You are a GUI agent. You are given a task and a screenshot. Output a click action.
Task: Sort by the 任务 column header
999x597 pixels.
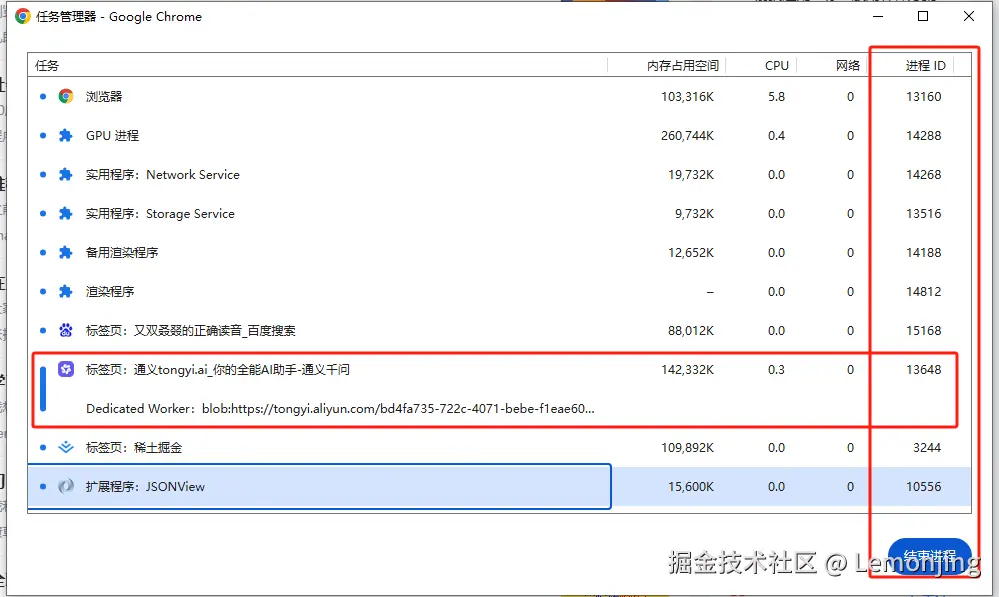[x=317, y=65]
